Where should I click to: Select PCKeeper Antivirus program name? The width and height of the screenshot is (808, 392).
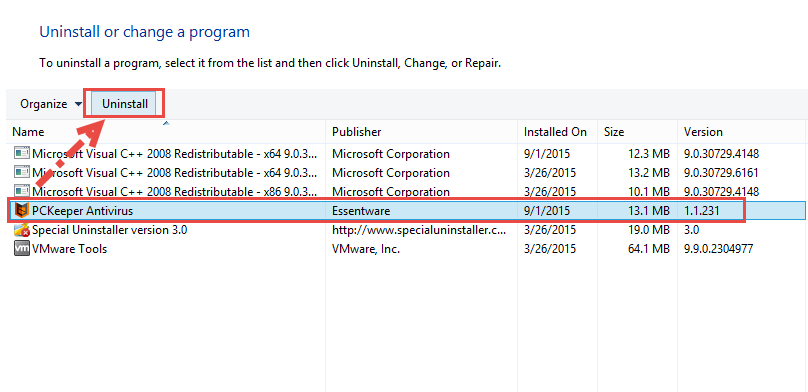pyautogui.click(x=82, y=211)
